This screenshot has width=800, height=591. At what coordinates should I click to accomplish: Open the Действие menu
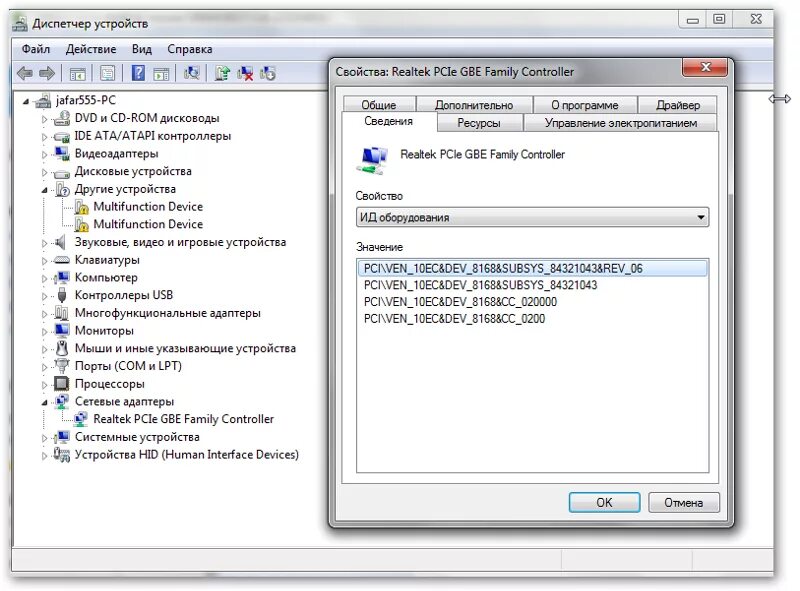(91, 49)
